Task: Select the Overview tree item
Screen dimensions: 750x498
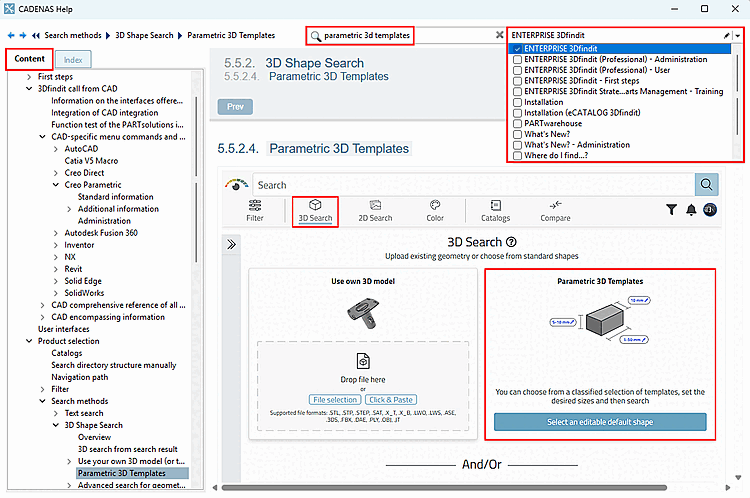Action: pyautogui.click(x=94, y=437)
